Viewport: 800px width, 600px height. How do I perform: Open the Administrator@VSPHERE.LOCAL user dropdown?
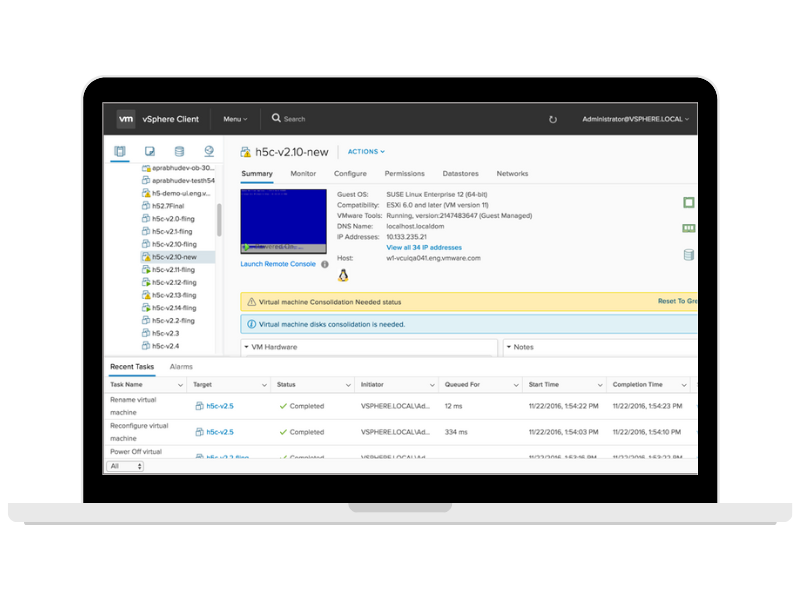pyautogui.click(x=636, y=119)
